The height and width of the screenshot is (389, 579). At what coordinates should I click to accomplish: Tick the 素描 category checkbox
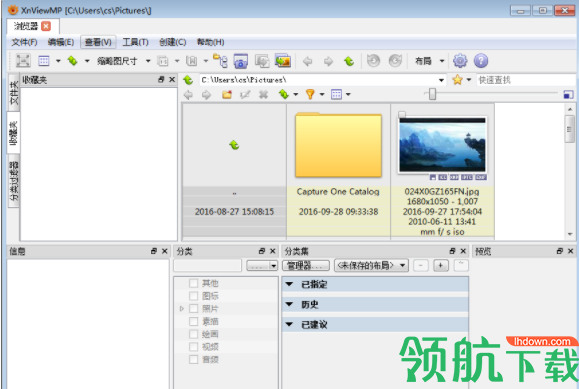coord(193,321)
